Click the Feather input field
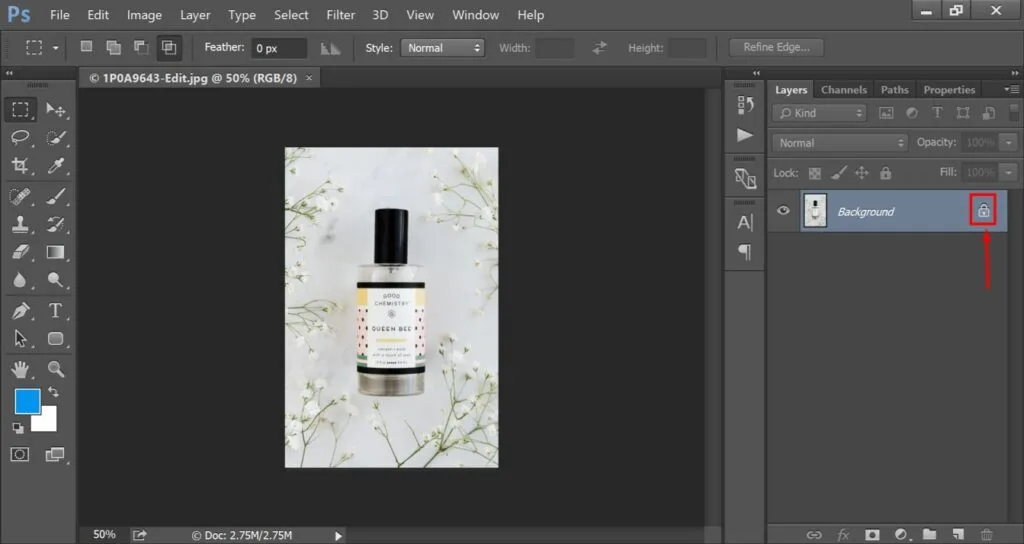This screenshot has height=544, width=1024. (279, 48)
